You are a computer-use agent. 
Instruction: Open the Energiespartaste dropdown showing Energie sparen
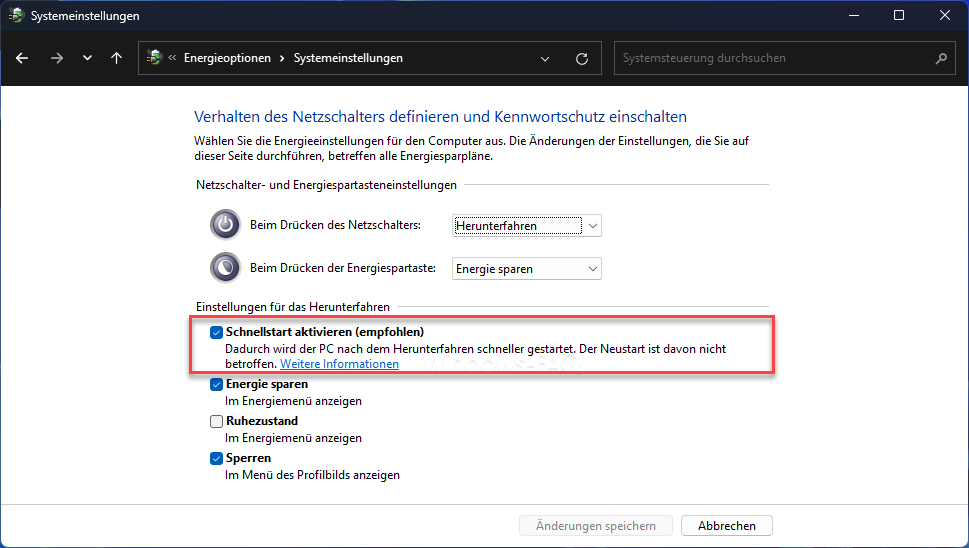527,269
